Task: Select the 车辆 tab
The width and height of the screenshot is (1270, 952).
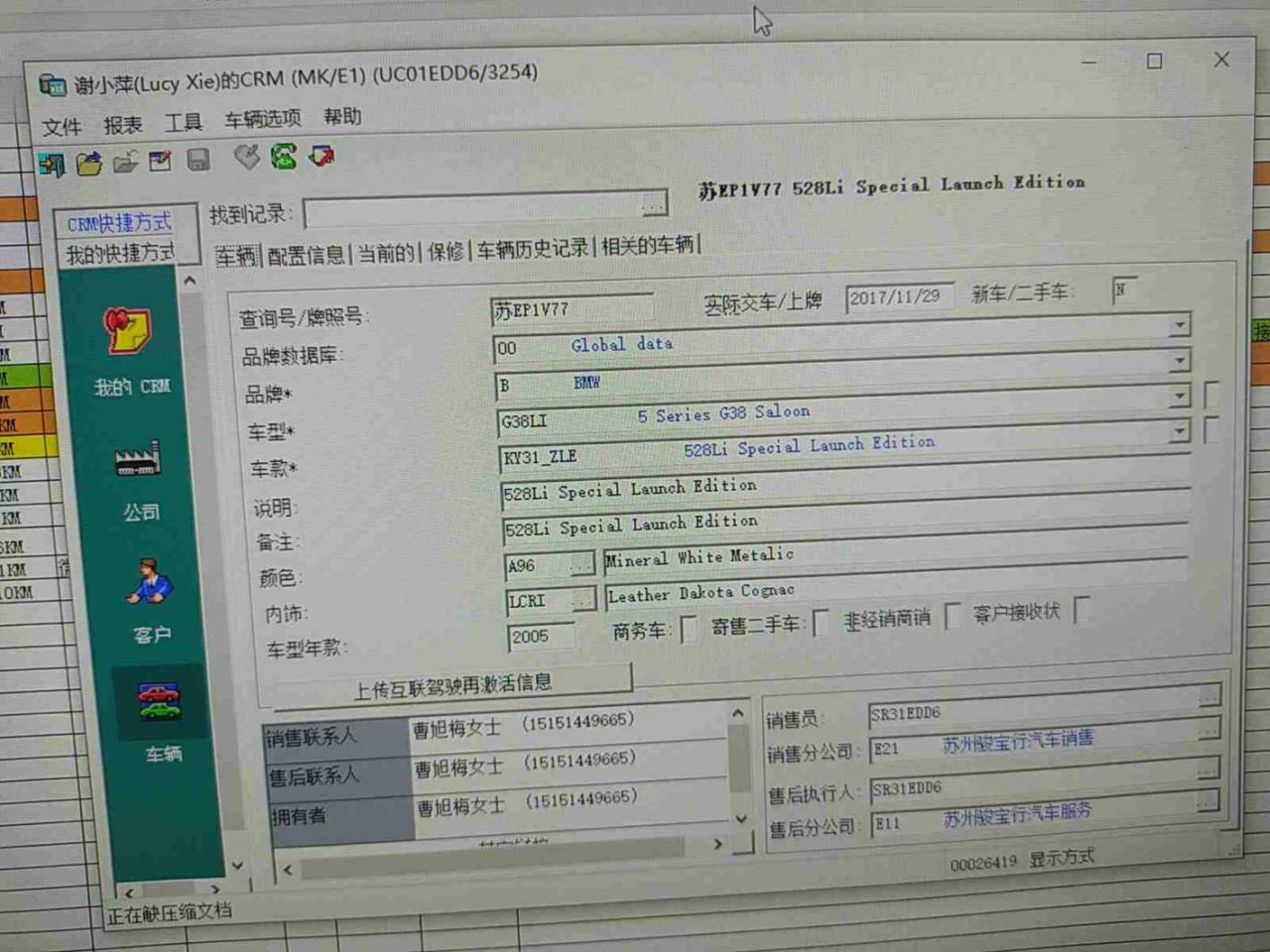Action: pos(236,257)
